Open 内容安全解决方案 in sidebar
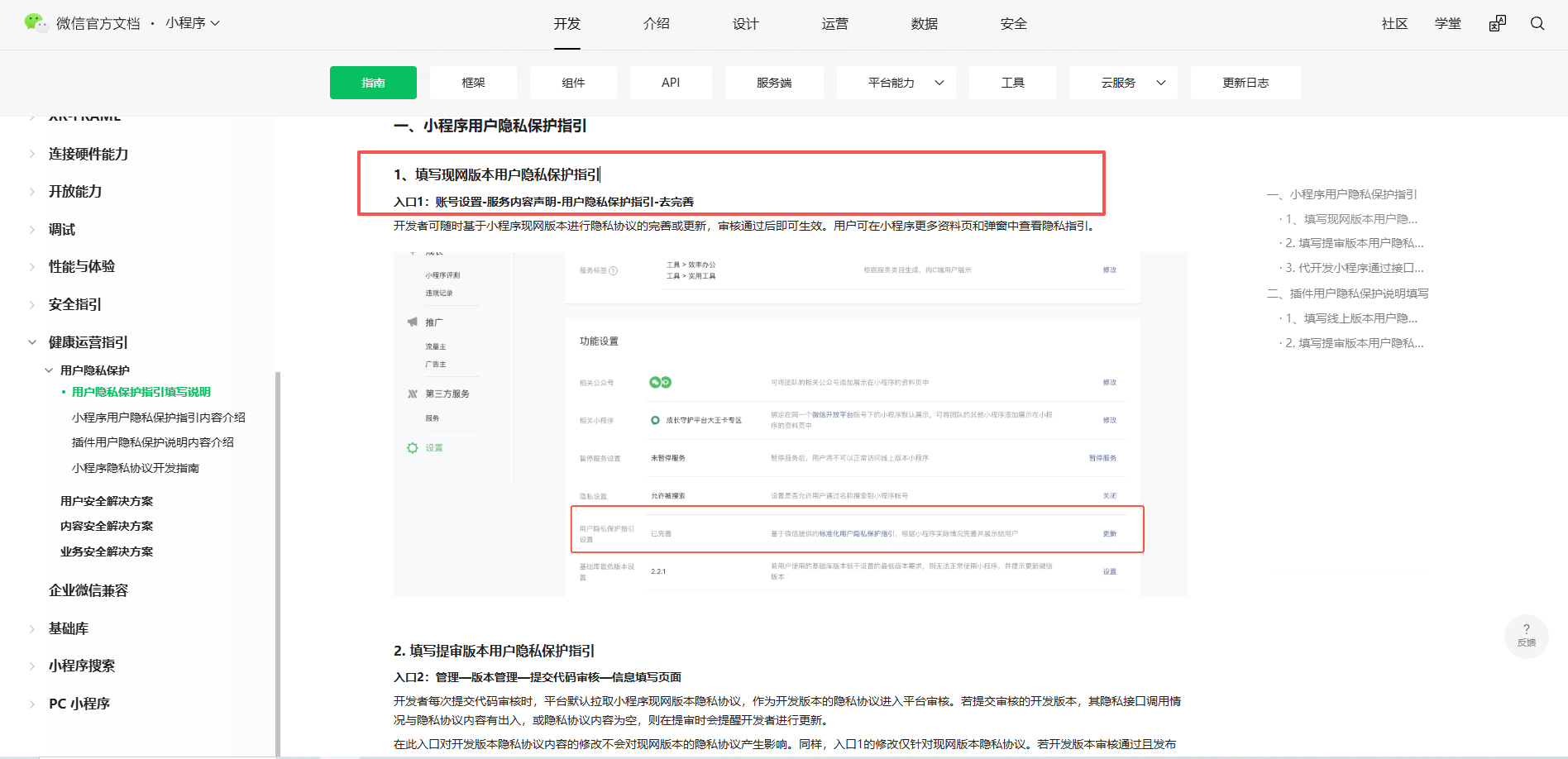This screenshot has width=1568, height=759. (x=107, y=526)
